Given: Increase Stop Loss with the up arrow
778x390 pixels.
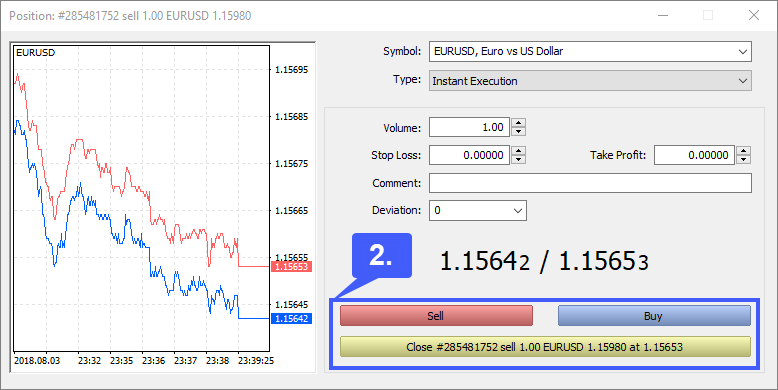Looking at the screenshot, I should click(x=519, y=151).
